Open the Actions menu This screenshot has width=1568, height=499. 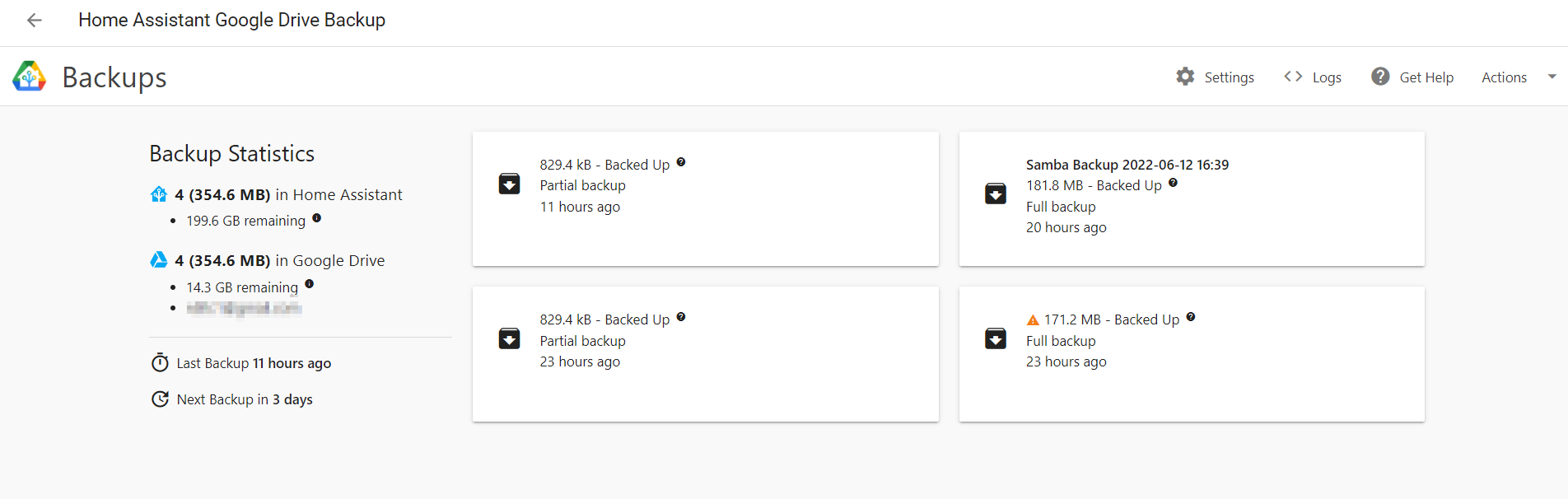1504,77
